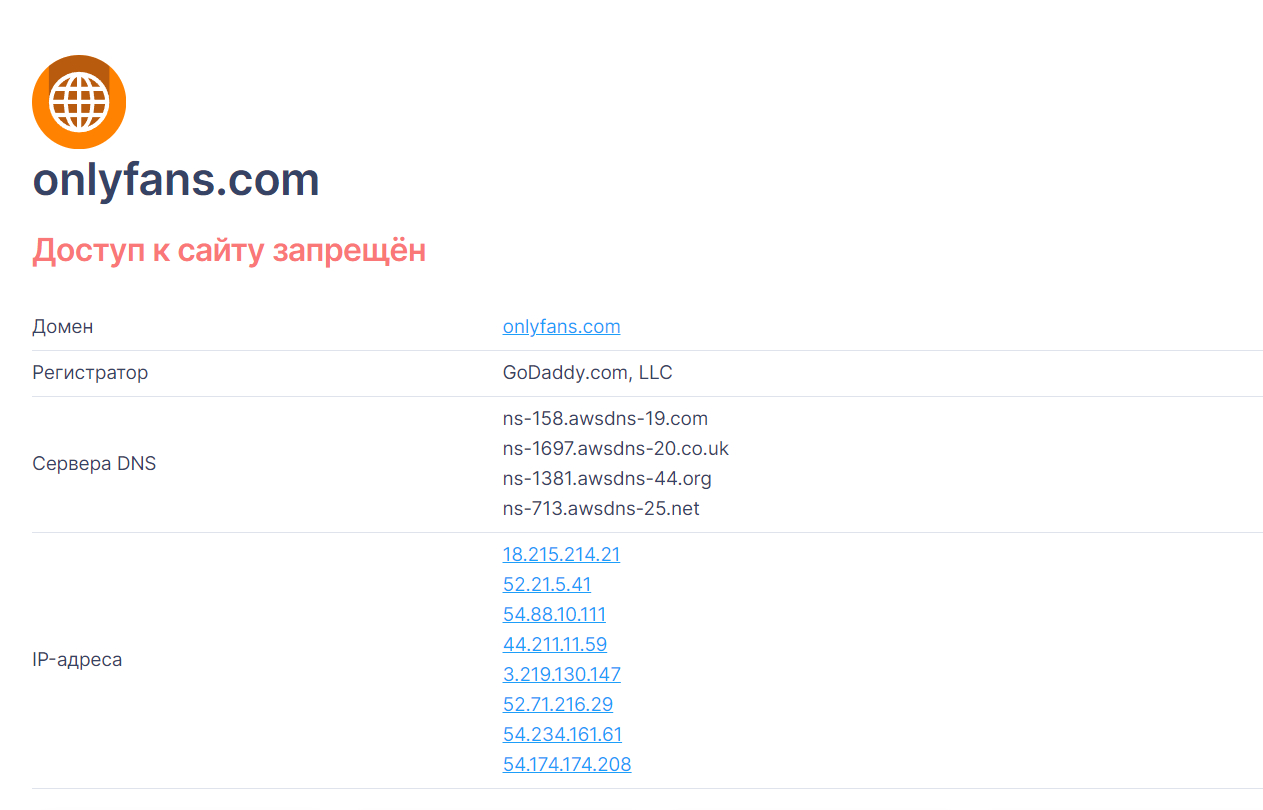This screenshot has width=1263, height=810.
Task: Click the 'Сервера DNS' row label
Action: (94, 464)
